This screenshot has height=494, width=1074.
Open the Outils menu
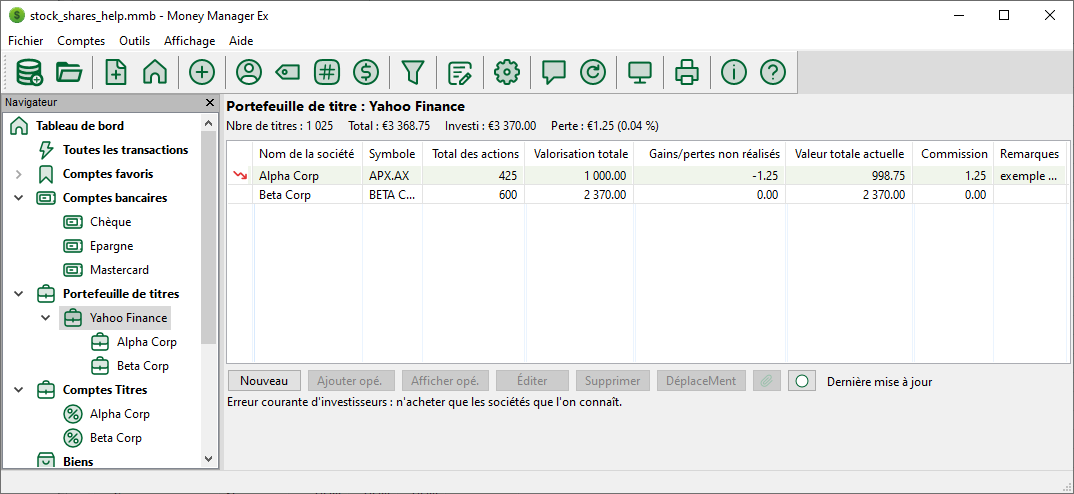click(134, 41)
